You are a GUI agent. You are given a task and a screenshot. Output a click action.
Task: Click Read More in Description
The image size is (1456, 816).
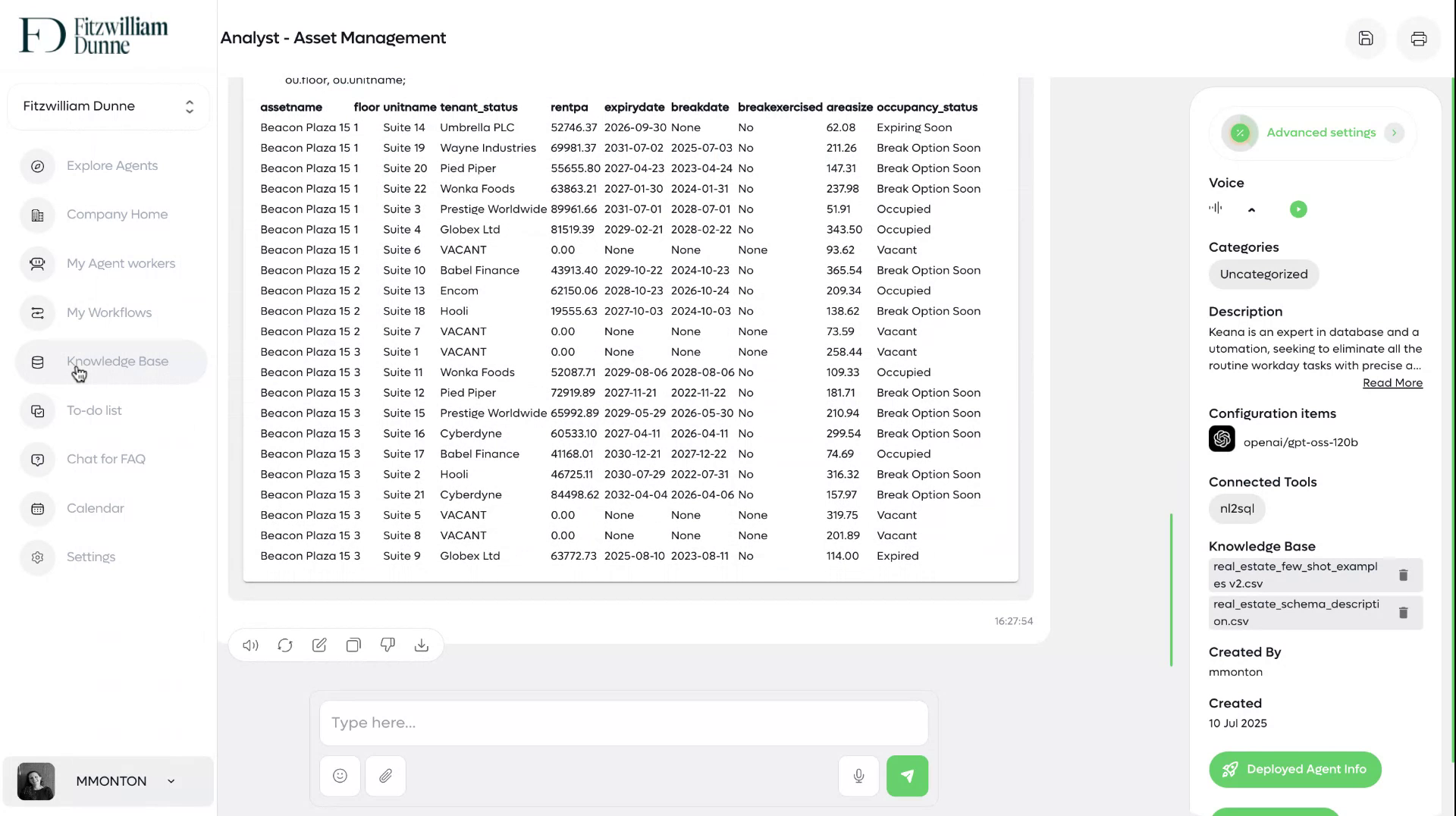tap(1392, 383)
